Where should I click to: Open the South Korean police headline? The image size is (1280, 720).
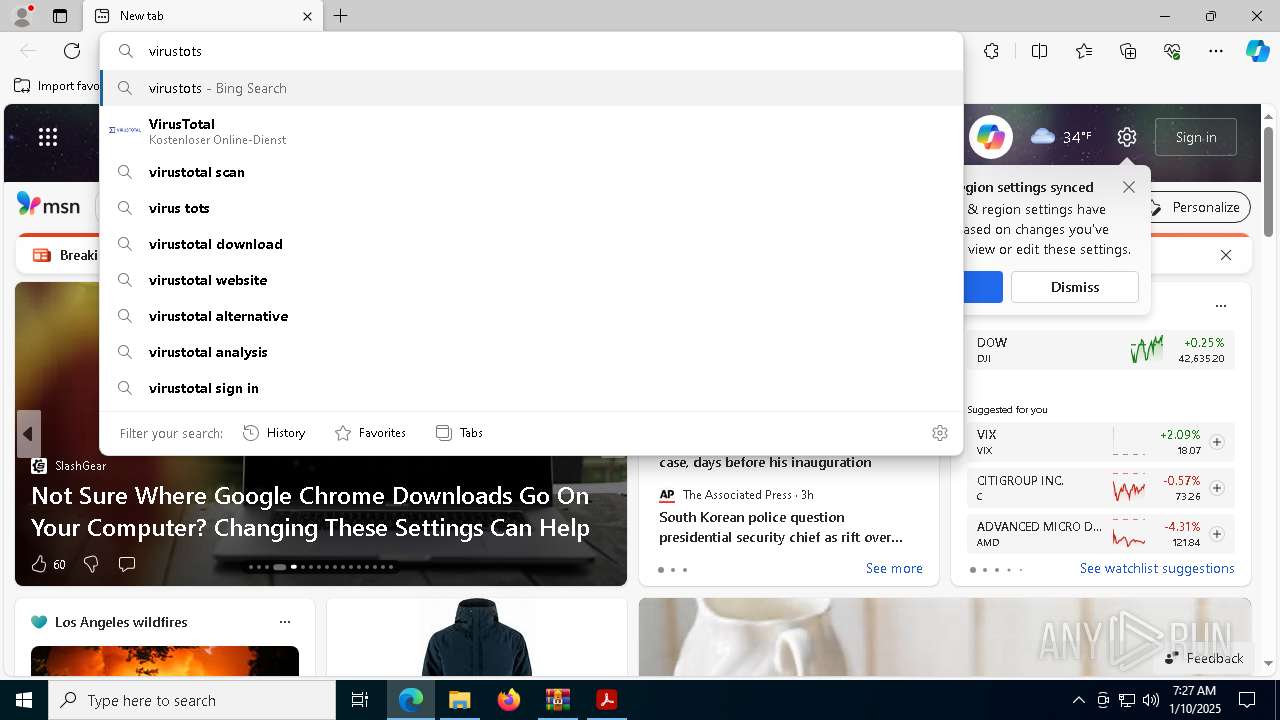(x=781, y=527)
